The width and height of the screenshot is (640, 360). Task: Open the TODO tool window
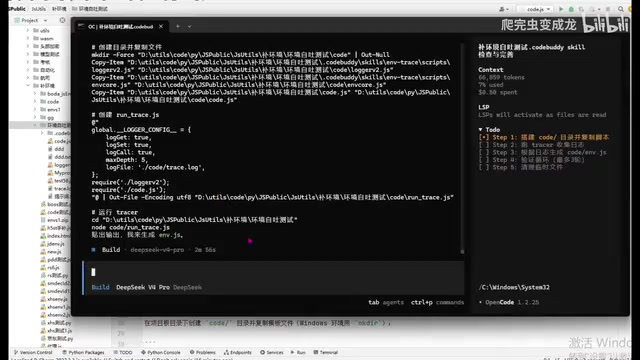(123, 352)
